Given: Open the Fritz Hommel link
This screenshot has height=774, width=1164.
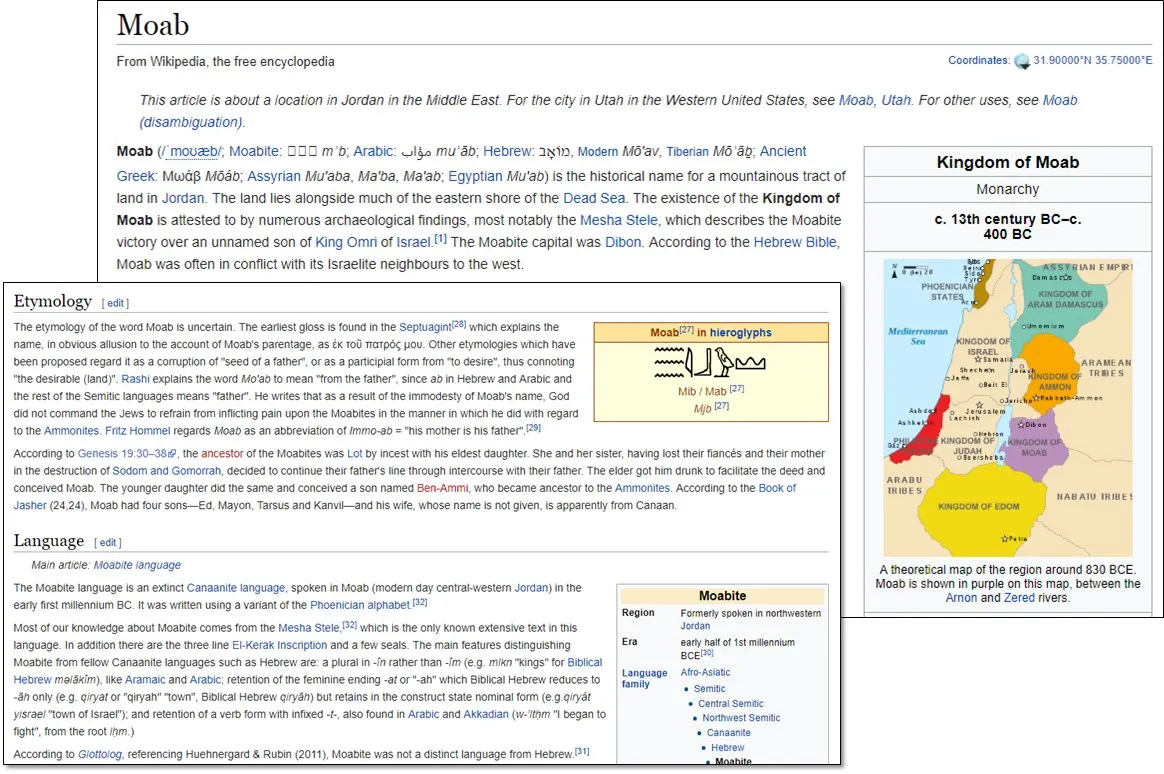Looking at the screenshot, I should [137, 431].
